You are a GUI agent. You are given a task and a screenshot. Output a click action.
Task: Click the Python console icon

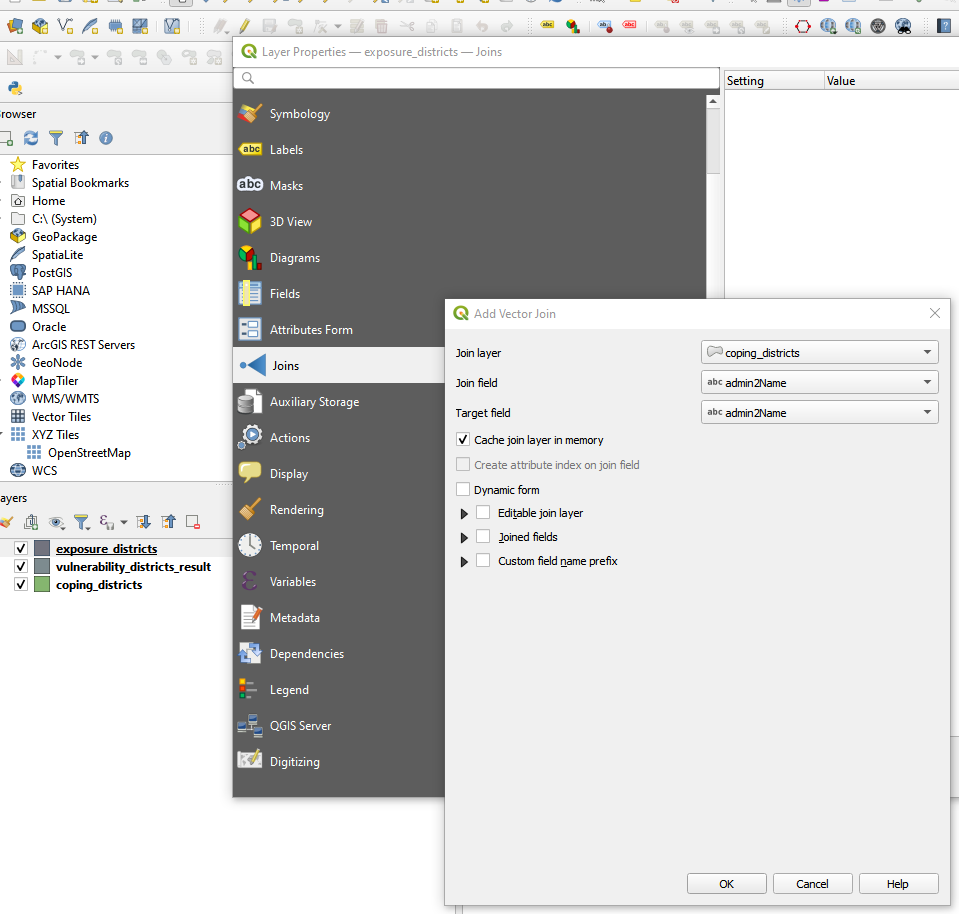pyautogui.click(x=15, y=88)
